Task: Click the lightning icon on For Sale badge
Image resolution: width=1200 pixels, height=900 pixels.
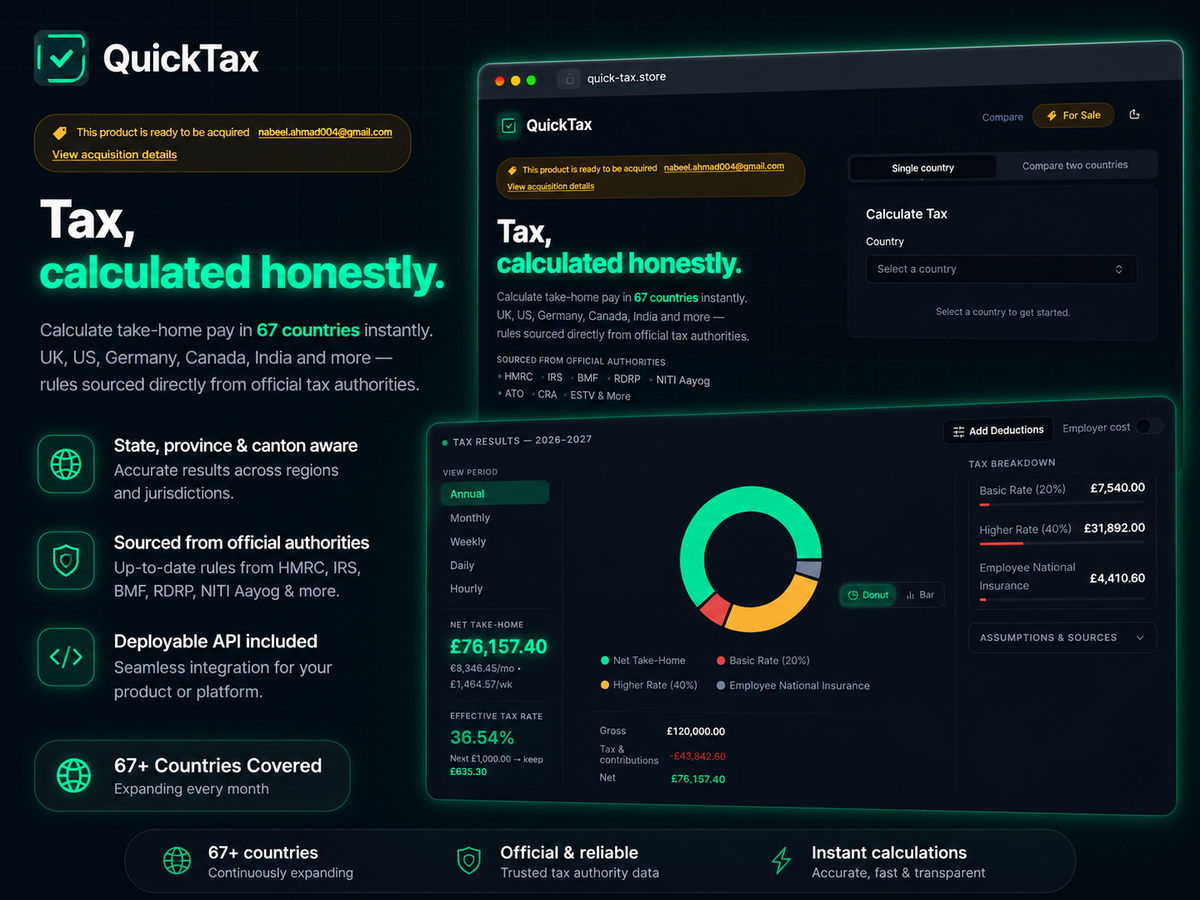Action: (x=1051, y=116)
